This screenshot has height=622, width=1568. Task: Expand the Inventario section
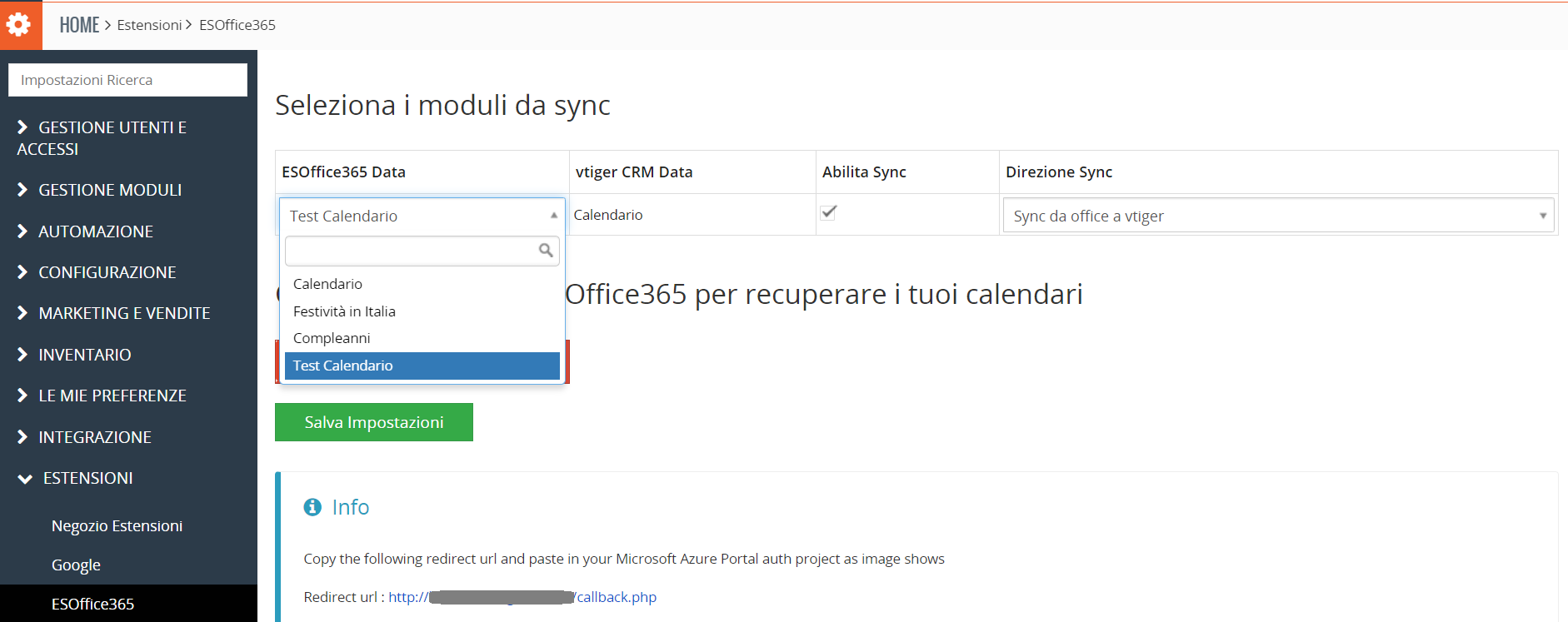[x=74, y=355]
